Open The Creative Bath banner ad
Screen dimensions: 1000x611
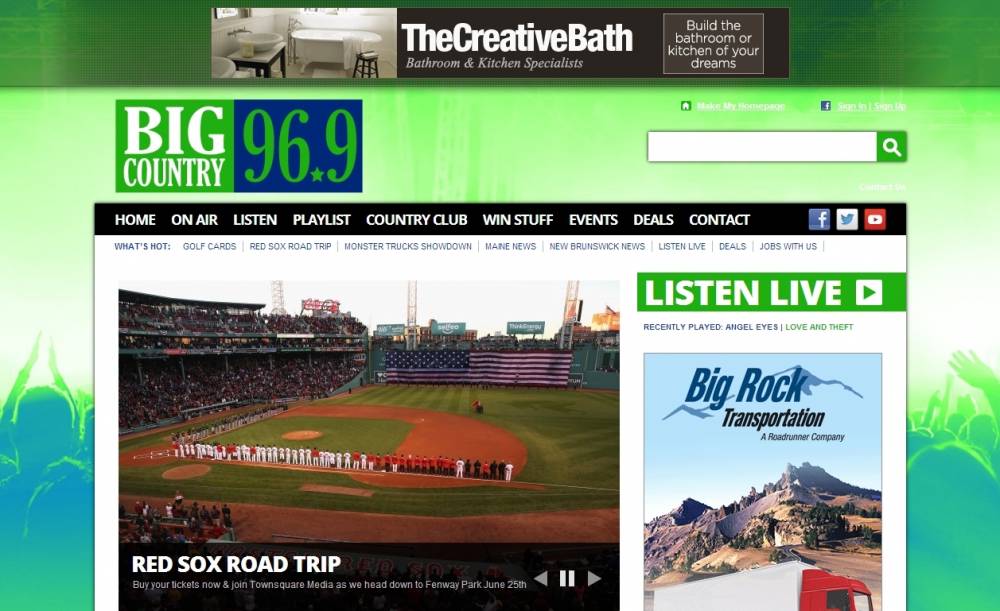pos(500,43)
